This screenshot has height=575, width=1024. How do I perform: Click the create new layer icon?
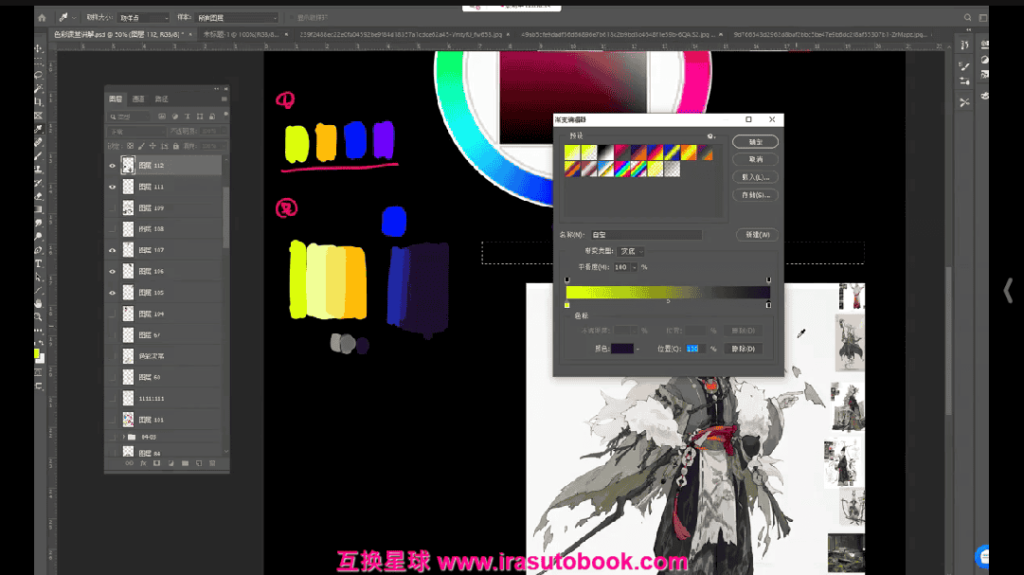(199, 463)
